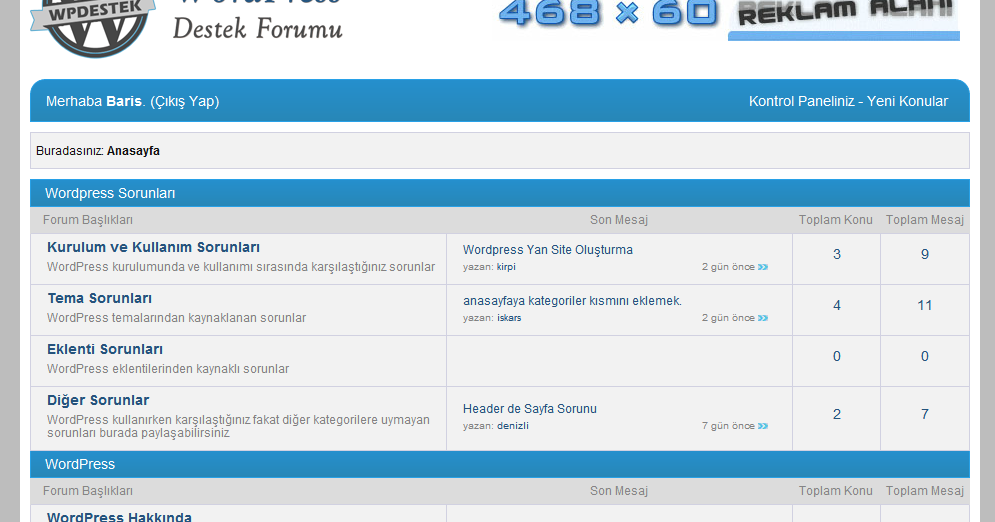
Task: Click Eklenti Sorunları description text
Action: coord(168,369)
